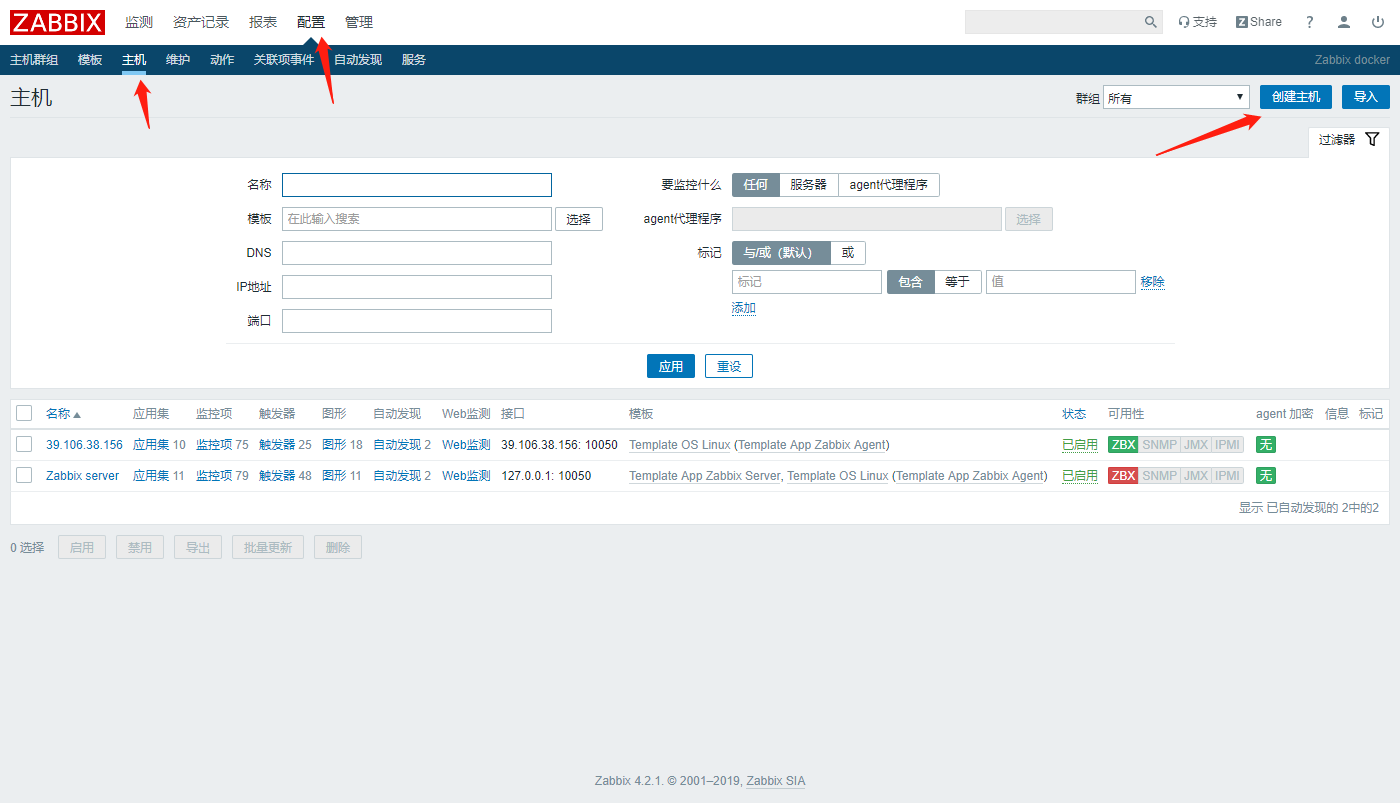1400x803 pixels.
Task: Tick the select-all hosts checkbox
Action: coord(24,413)
